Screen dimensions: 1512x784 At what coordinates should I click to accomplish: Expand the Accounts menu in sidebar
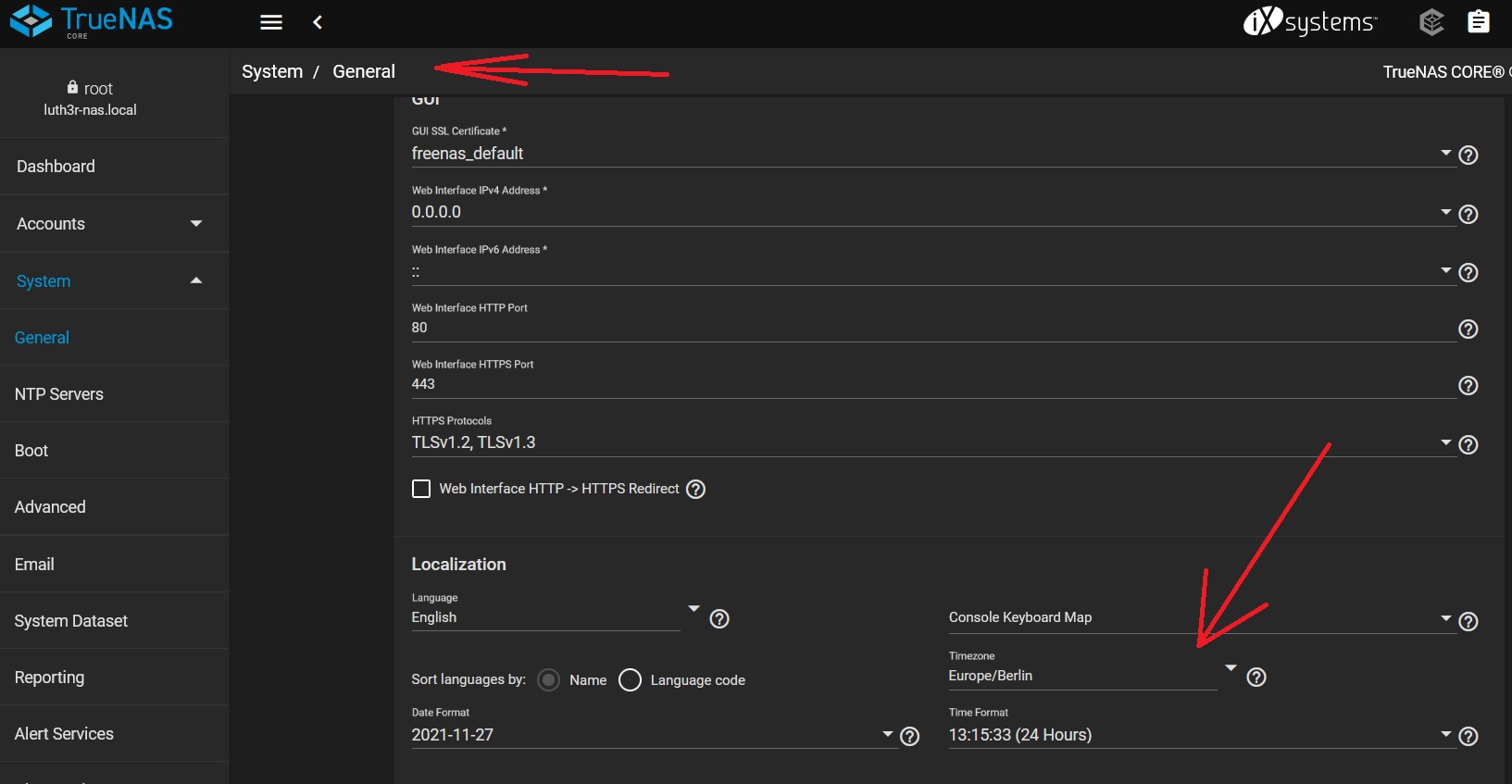click(x=114, y=224)
